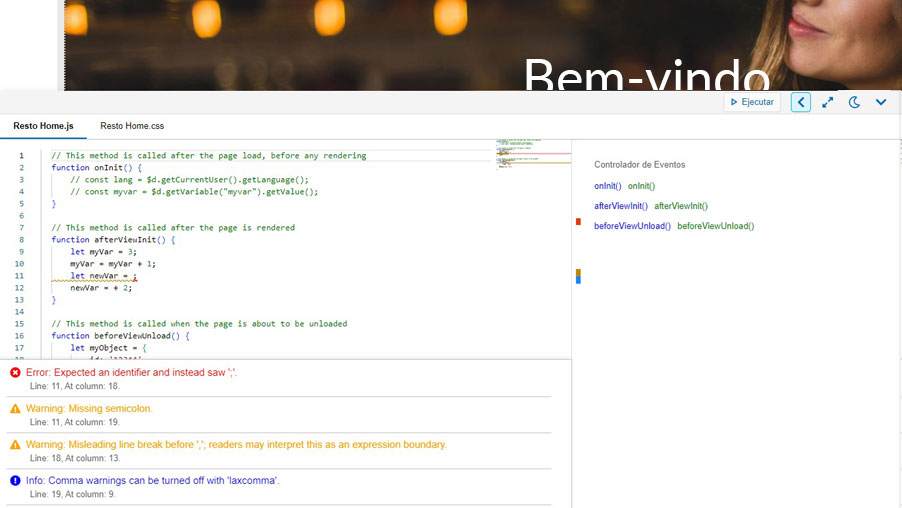Screen dimensions: 902x508
Task: Click on 'let myVar = 3;' code line
Action: (104, 252)
